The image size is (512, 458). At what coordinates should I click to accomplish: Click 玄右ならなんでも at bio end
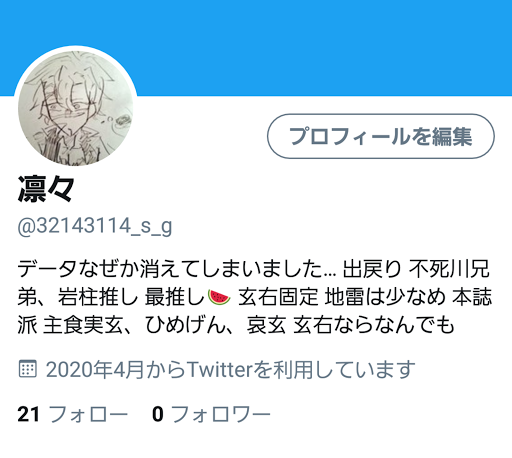pos(374,325)
